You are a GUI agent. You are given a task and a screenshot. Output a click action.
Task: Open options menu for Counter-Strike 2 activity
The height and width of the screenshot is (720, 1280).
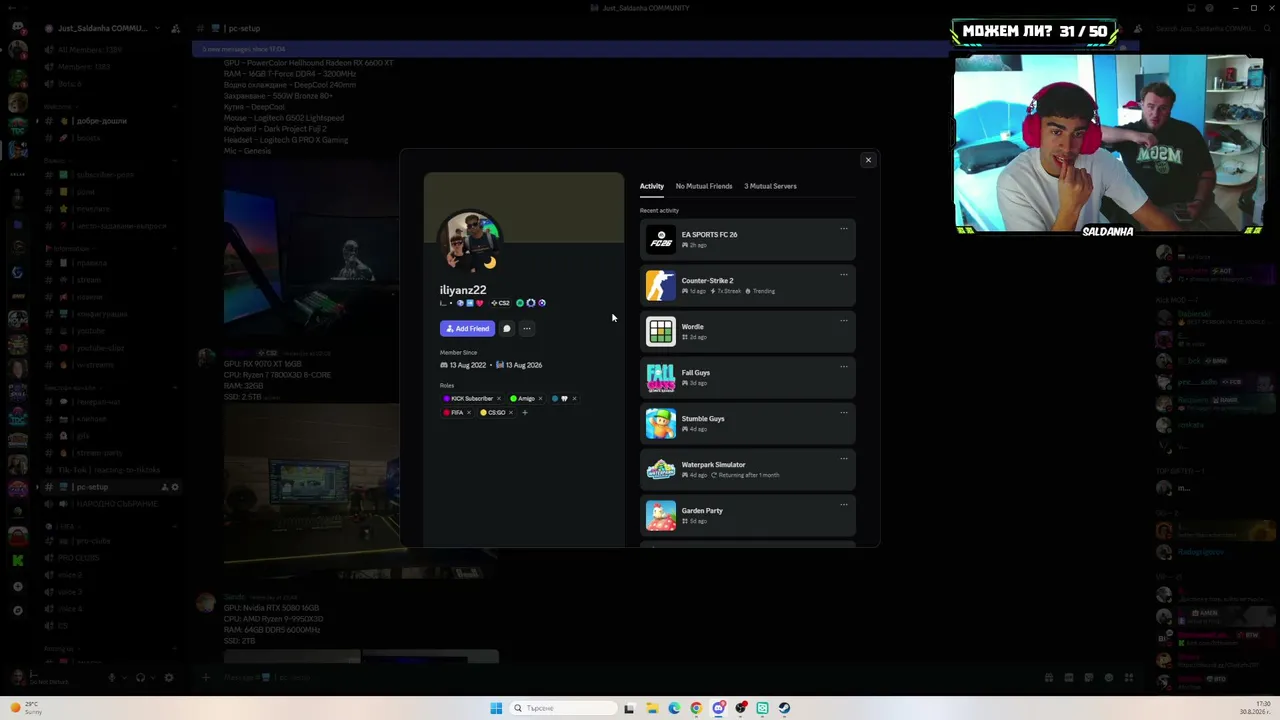[844, 275]
